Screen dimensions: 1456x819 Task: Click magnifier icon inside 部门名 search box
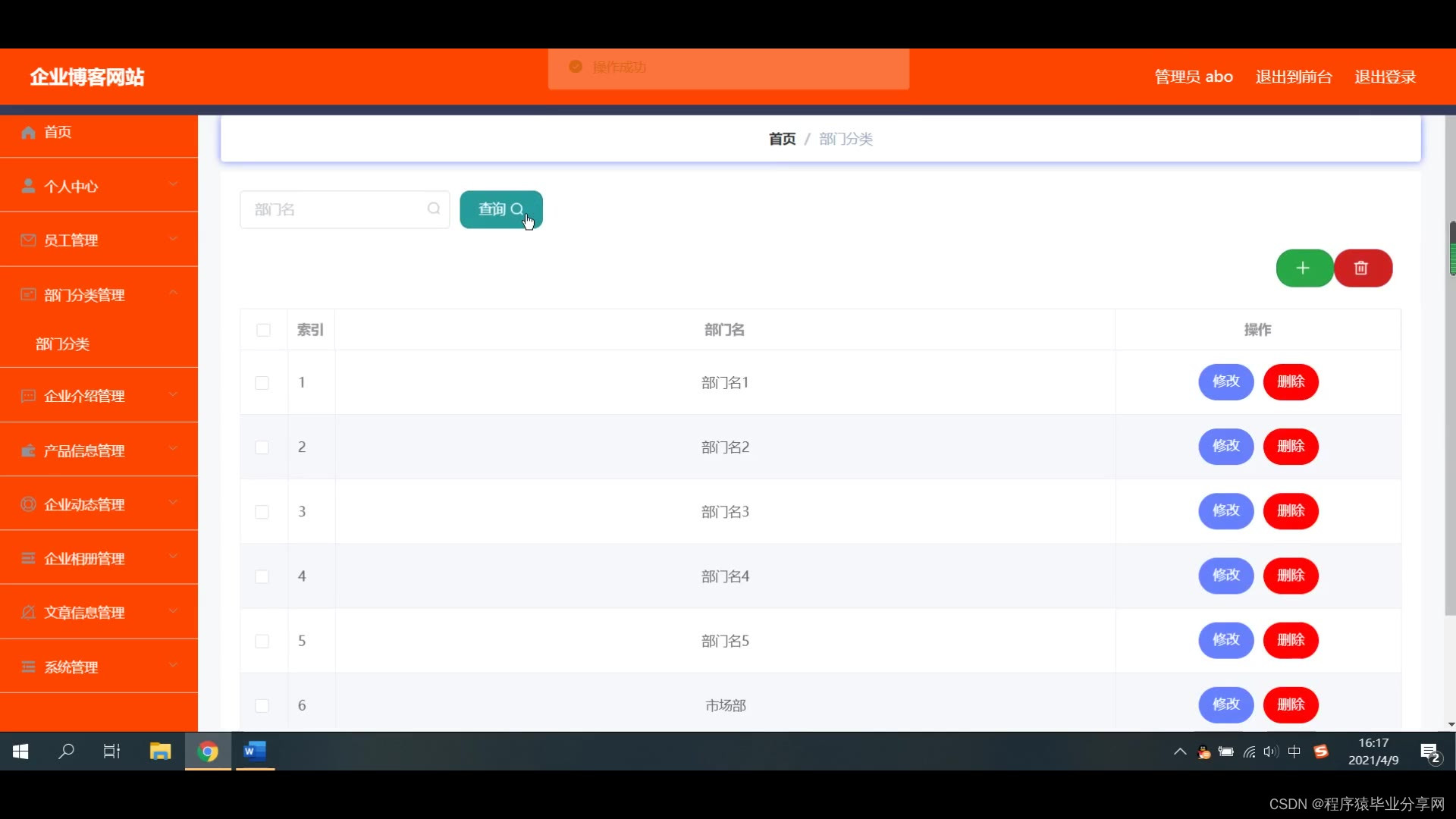(434, 209)
